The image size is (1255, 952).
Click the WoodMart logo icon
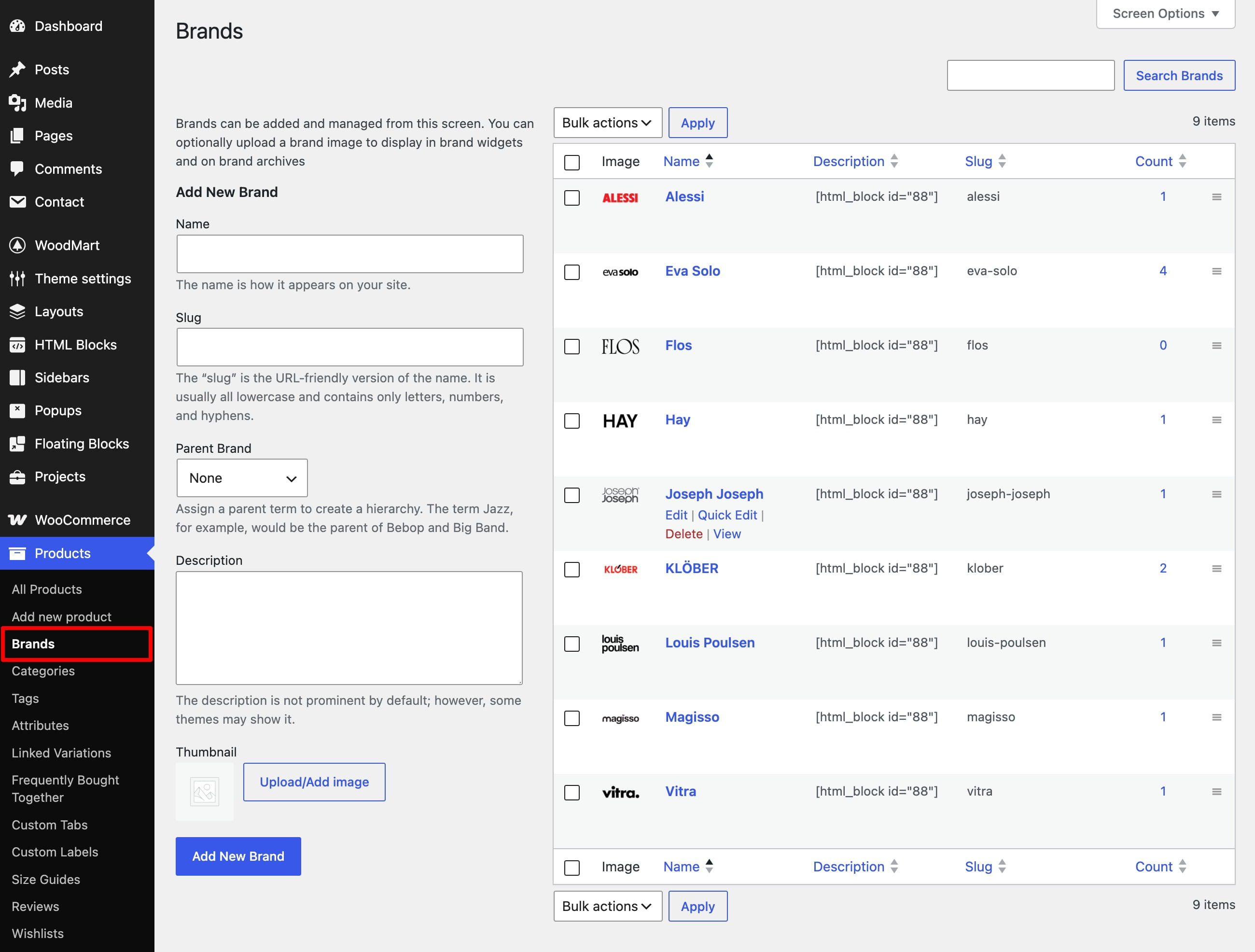[17, 245]
